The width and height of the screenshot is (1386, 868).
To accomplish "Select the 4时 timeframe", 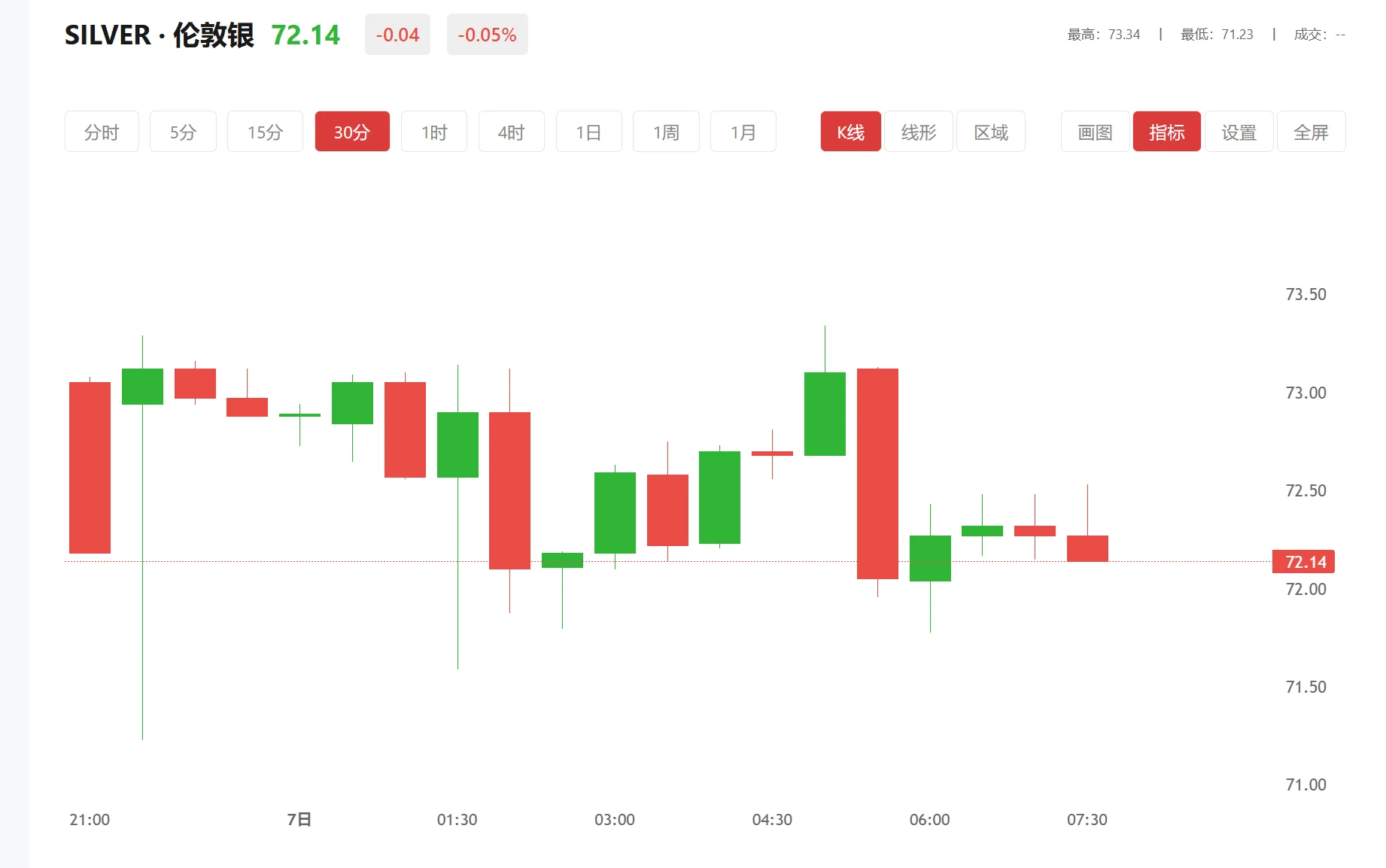I will pyautogui.click(x=511, y=132).
